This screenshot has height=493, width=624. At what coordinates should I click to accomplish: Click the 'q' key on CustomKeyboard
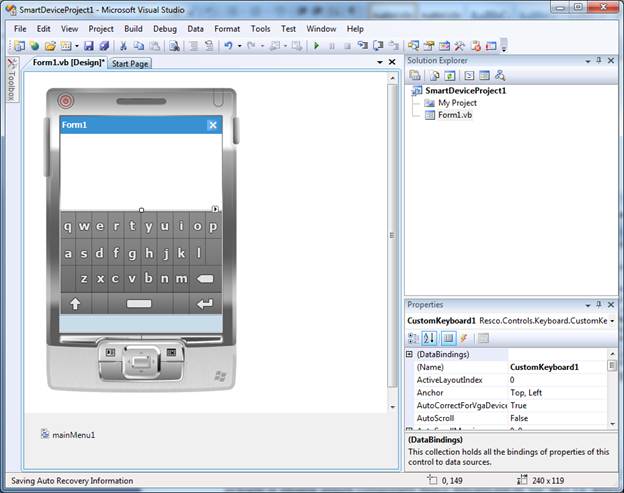pyautogui.click(x=68, y=226)
